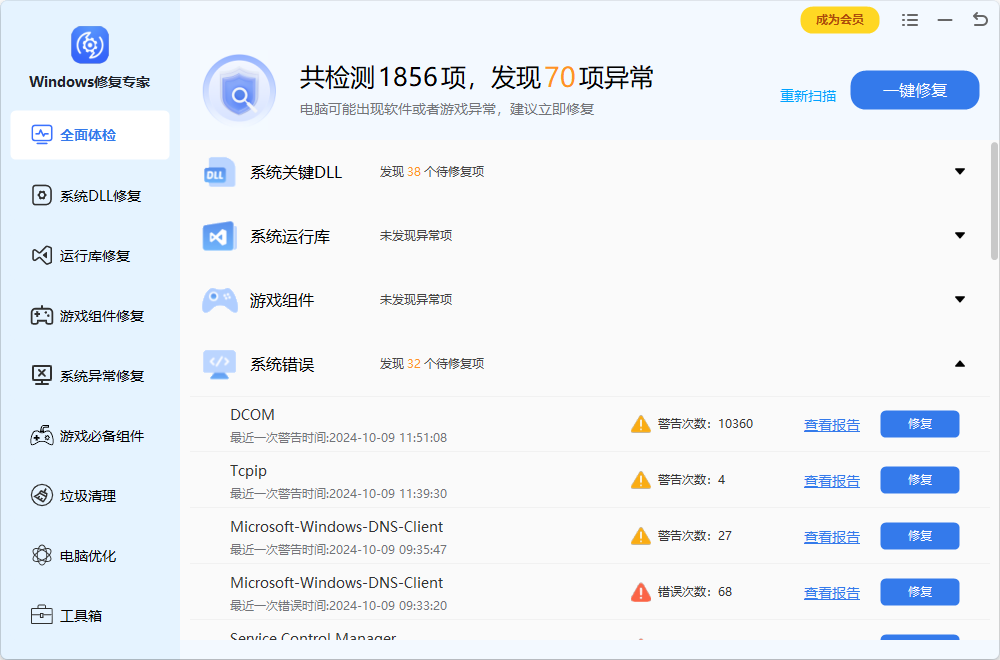
Task: Click the 游戏组件 gamepad icon
Action: (219, 300)
